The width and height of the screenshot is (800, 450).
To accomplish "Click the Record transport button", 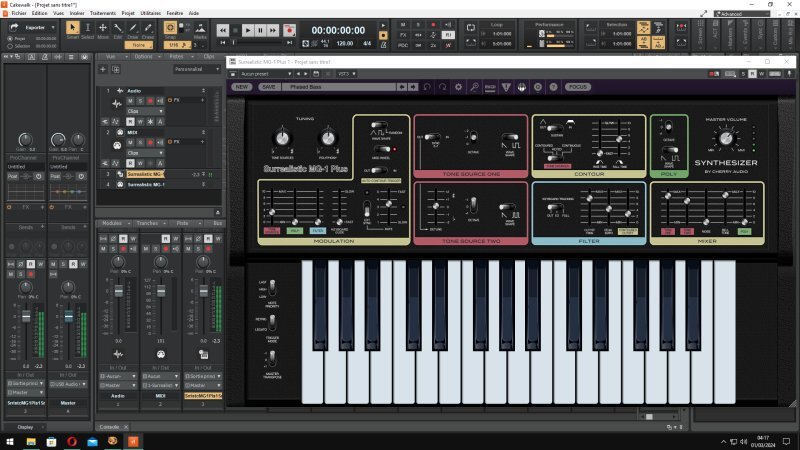I will point(289,31).
